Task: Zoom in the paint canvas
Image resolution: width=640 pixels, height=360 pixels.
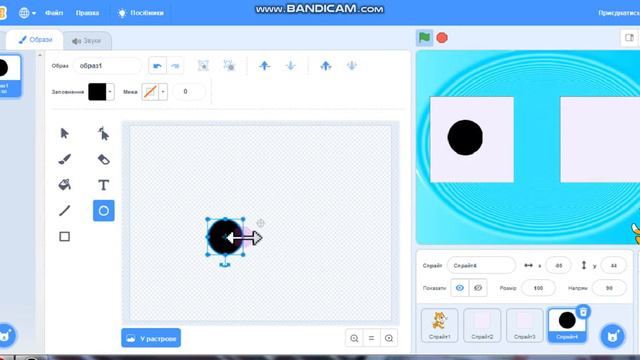Action: tap(389, 338)
